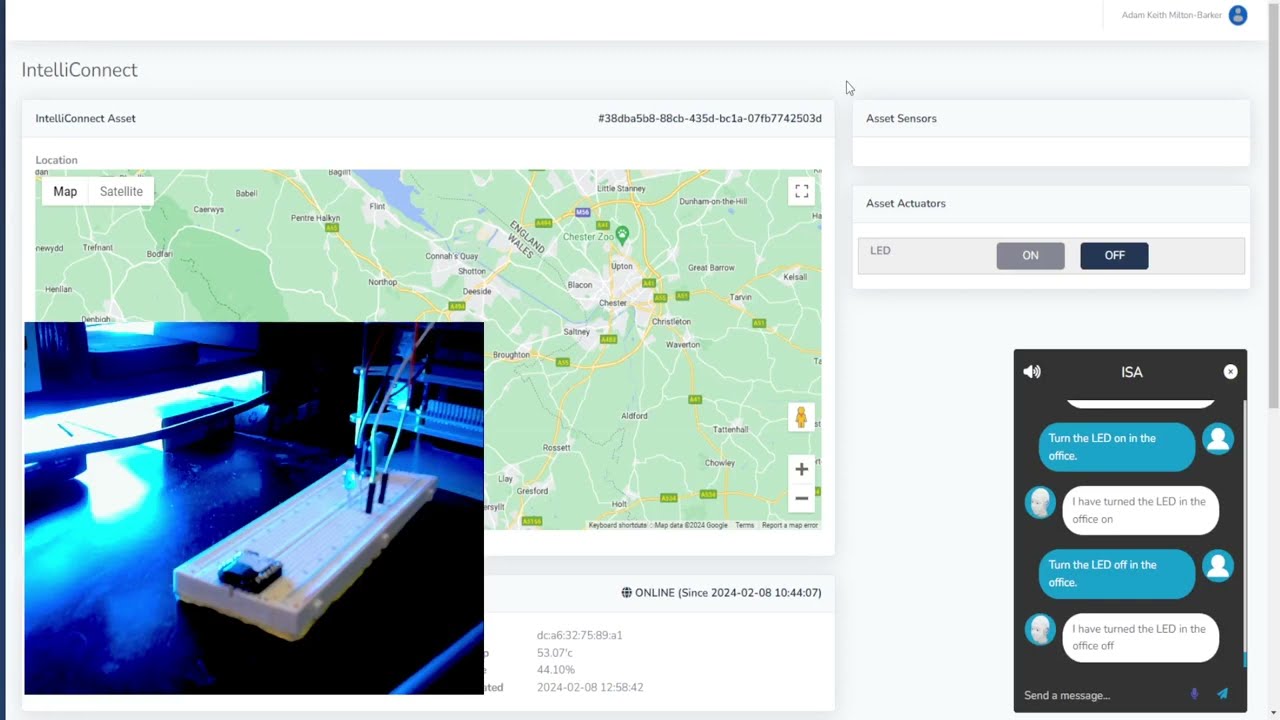Turn the LED actuator OFF
The image size is (1280, 720).
tap(1114, 256)
